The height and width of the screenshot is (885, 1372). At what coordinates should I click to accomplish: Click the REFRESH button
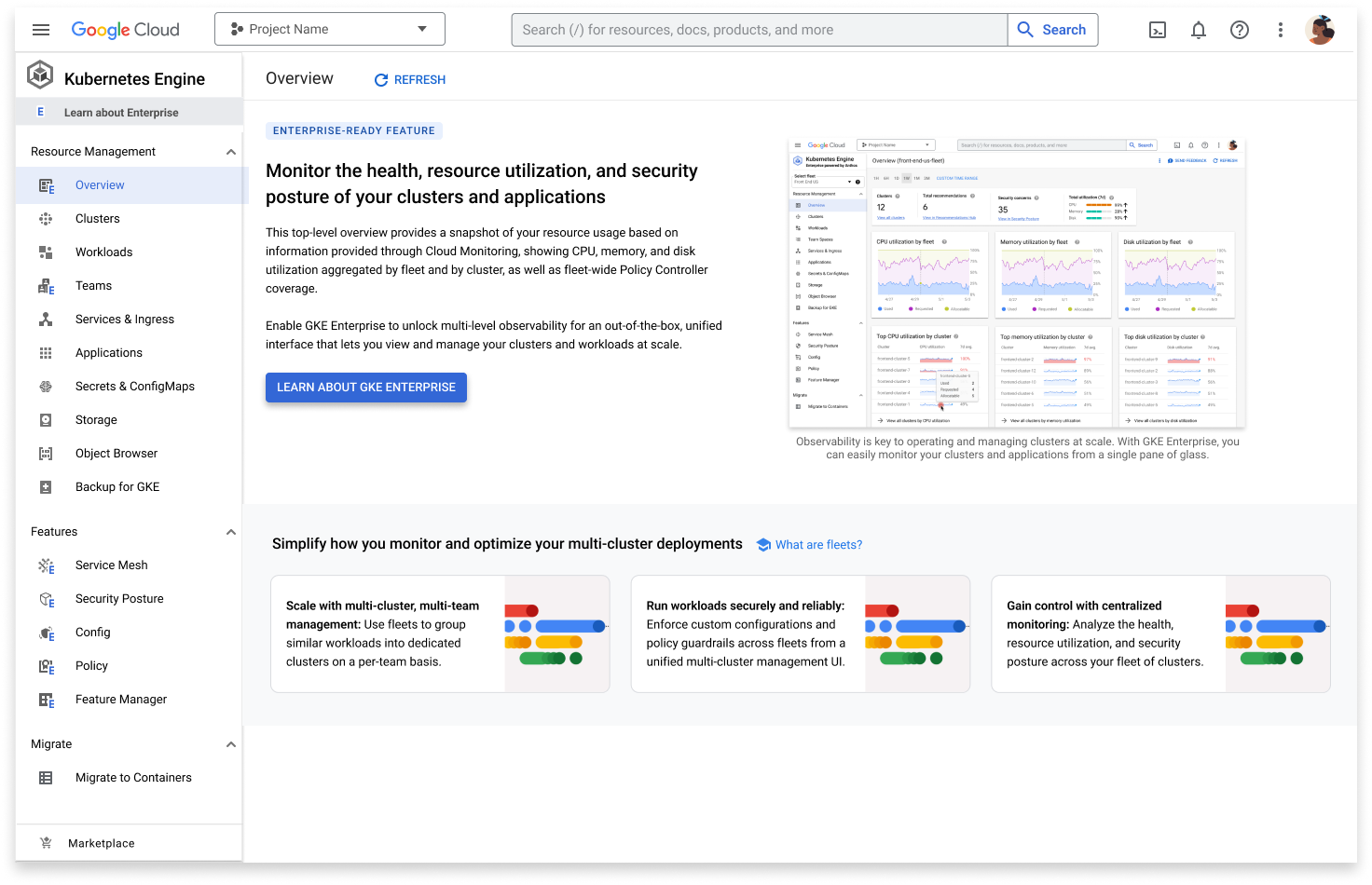click(x=410, y=80)
